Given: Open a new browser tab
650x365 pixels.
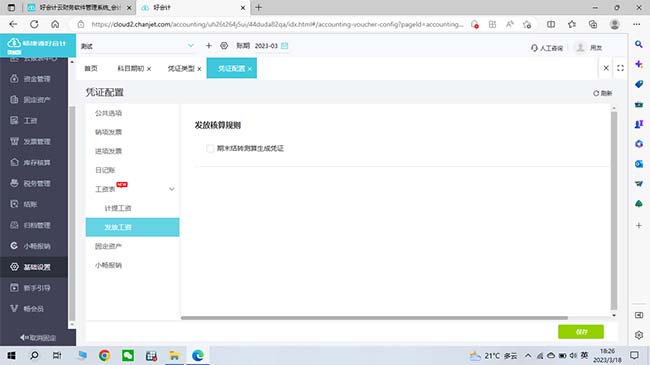Looking at the screenshot, I should [x=258, y=7].
